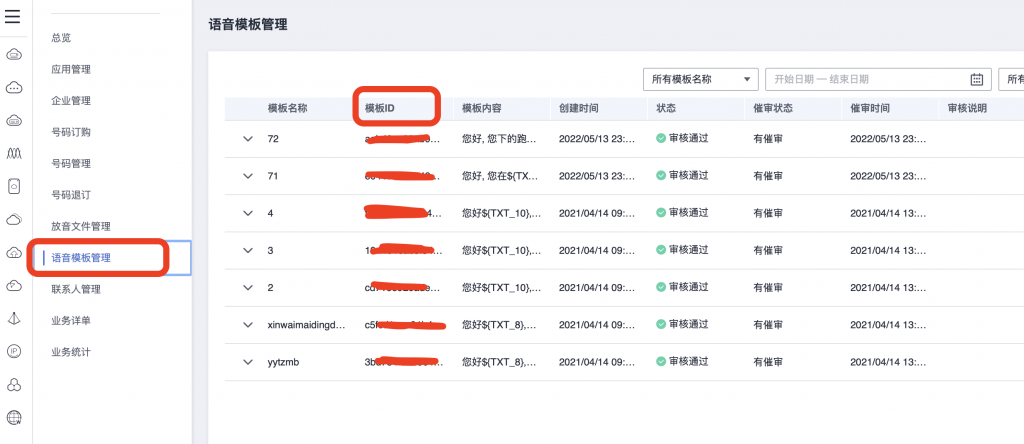Screen dimensions: 1024x444
Task: Click the 创建时间 column header
Action: pyautogui.click(x=579, y=108)
